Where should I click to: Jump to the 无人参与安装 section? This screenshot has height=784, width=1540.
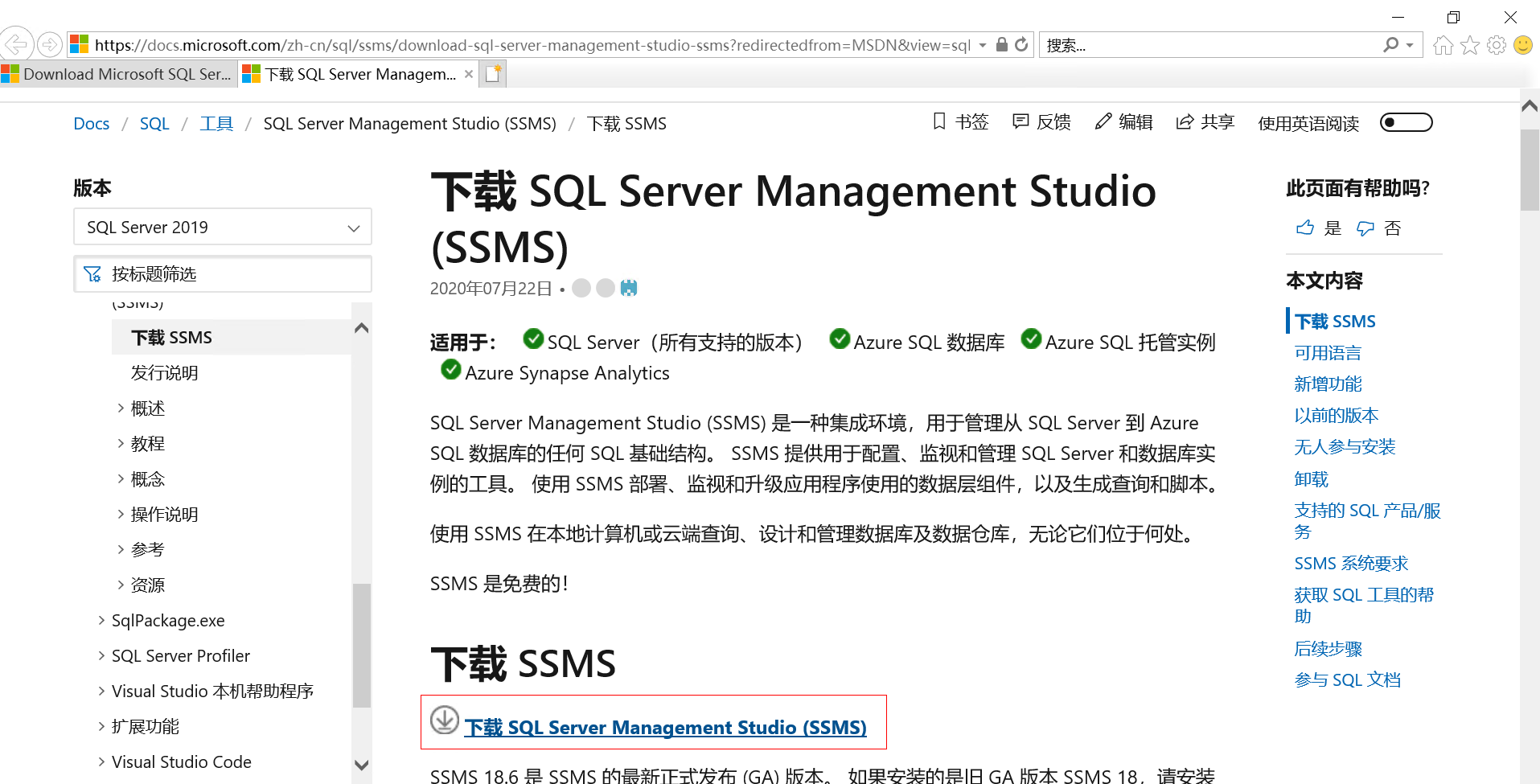coord(1345,447)
